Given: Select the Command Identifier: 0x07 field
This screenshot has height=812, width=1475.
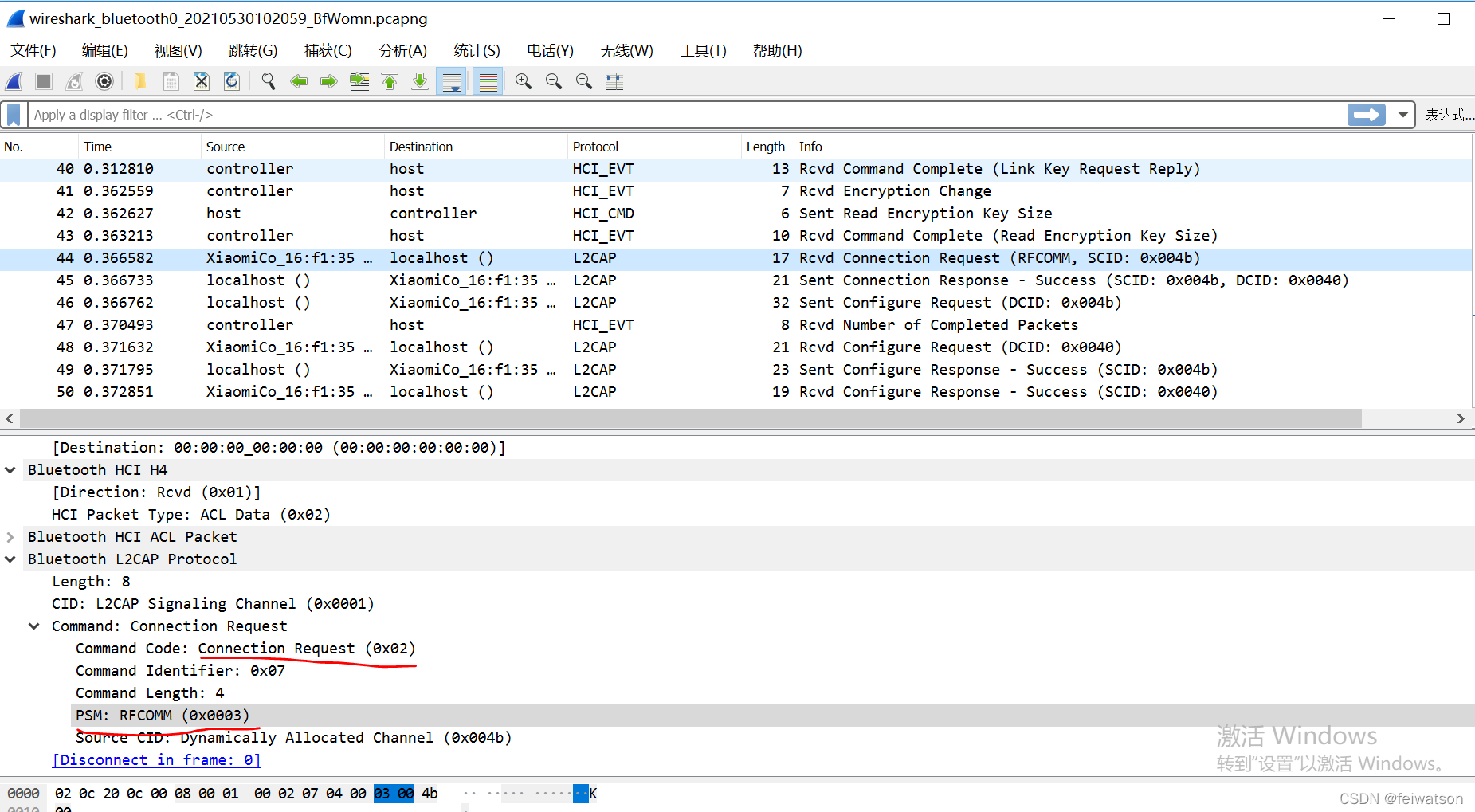Looking at the screenshot, I should pyautogui.click(x=180, y=671).
